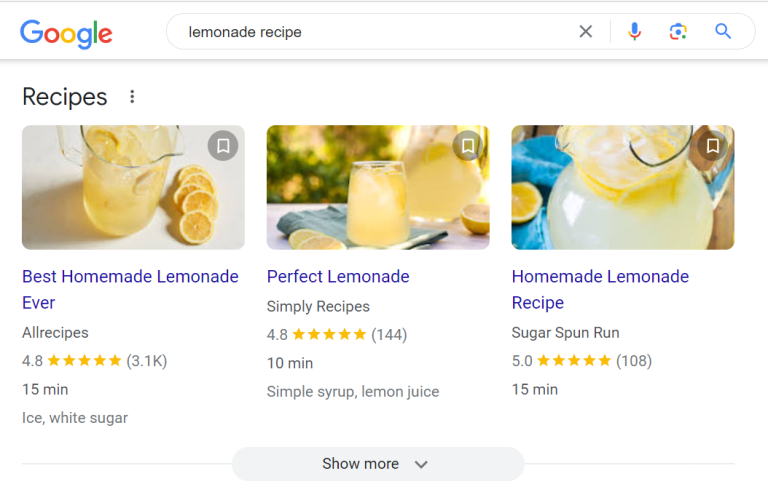Start voice search with microphone icon
This screenshot has height=503, width=768.
click(634, 32)
